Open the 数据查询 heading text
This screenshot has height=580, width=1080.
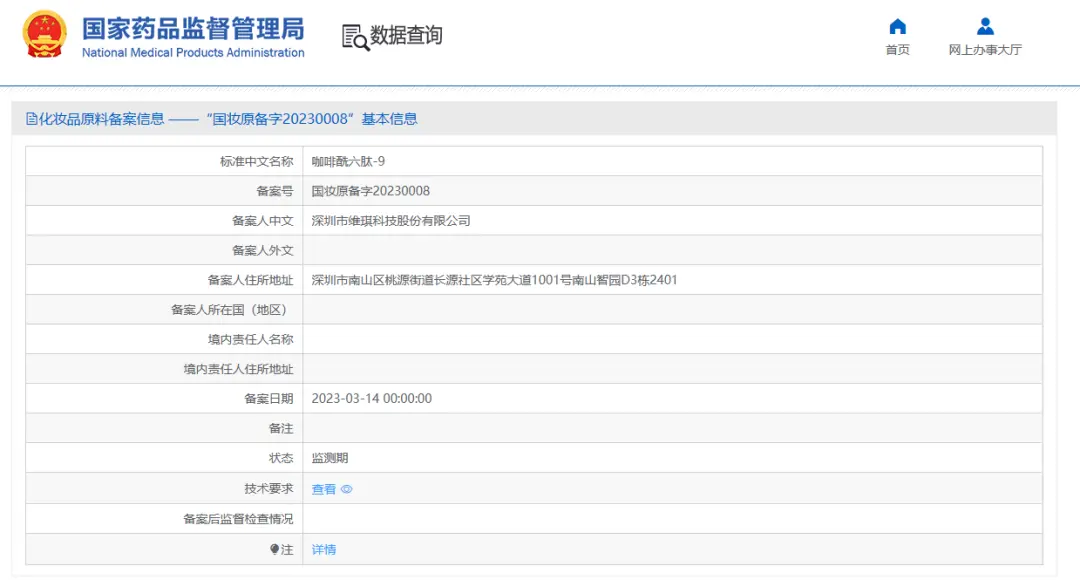tap(406, 36)
